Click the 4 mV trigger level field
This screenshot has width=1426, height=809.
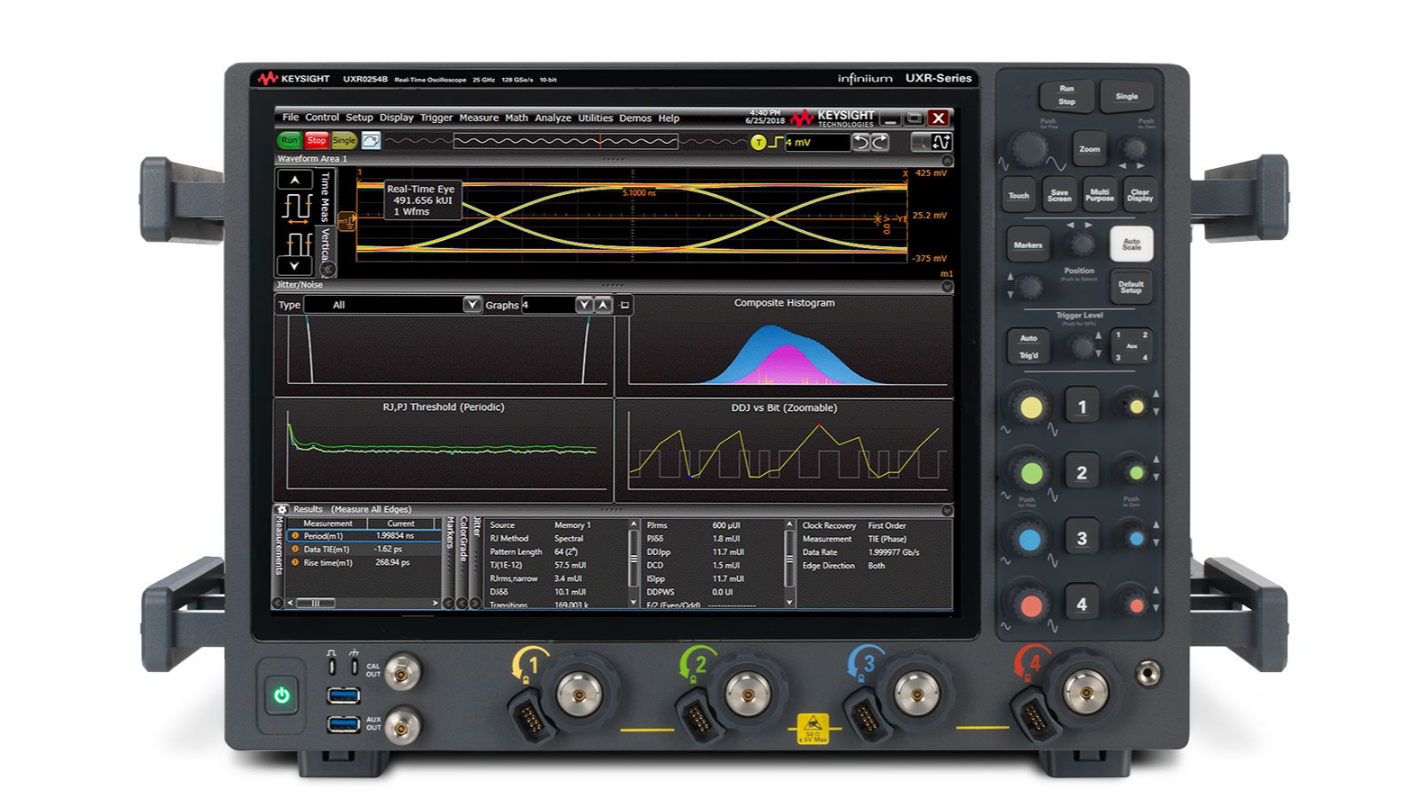tap(816, 143)
